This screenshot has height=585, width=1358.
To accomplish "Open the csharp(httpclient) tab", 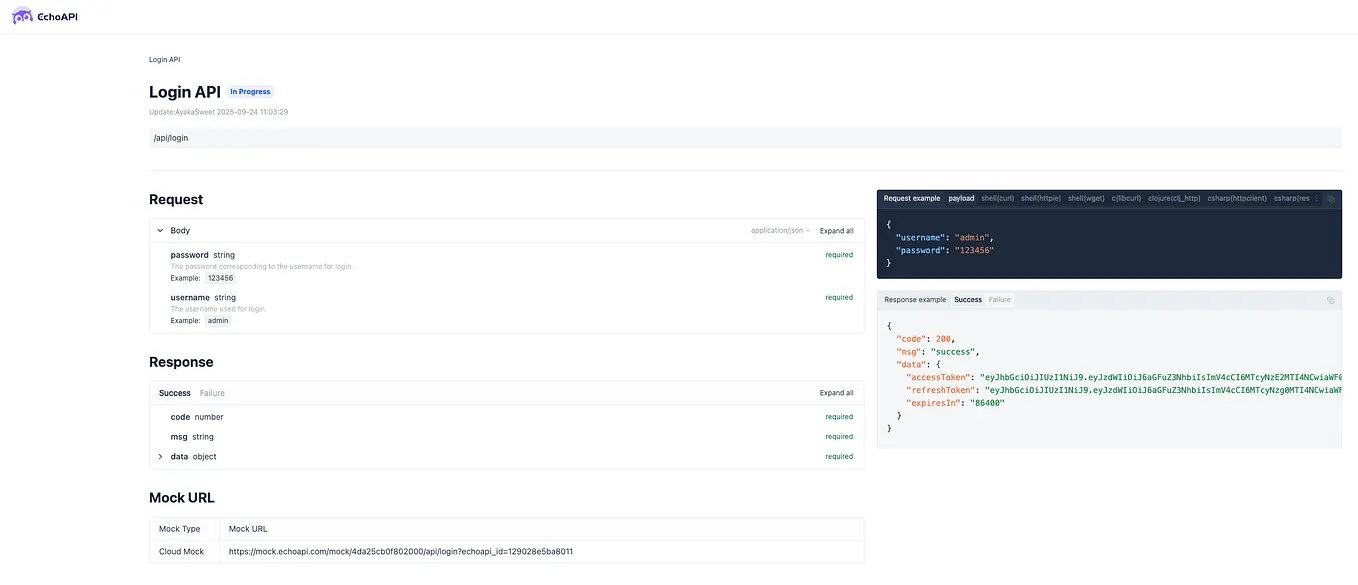I will point(1239,198).
